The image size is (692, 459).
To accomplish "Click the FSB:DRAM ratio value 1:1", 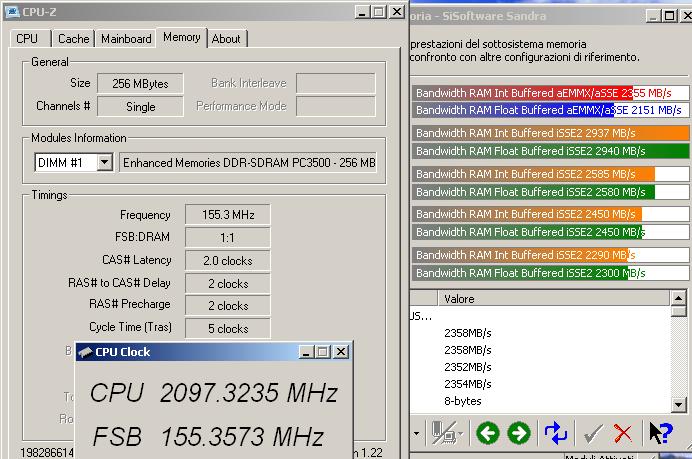I will (228, 237).
